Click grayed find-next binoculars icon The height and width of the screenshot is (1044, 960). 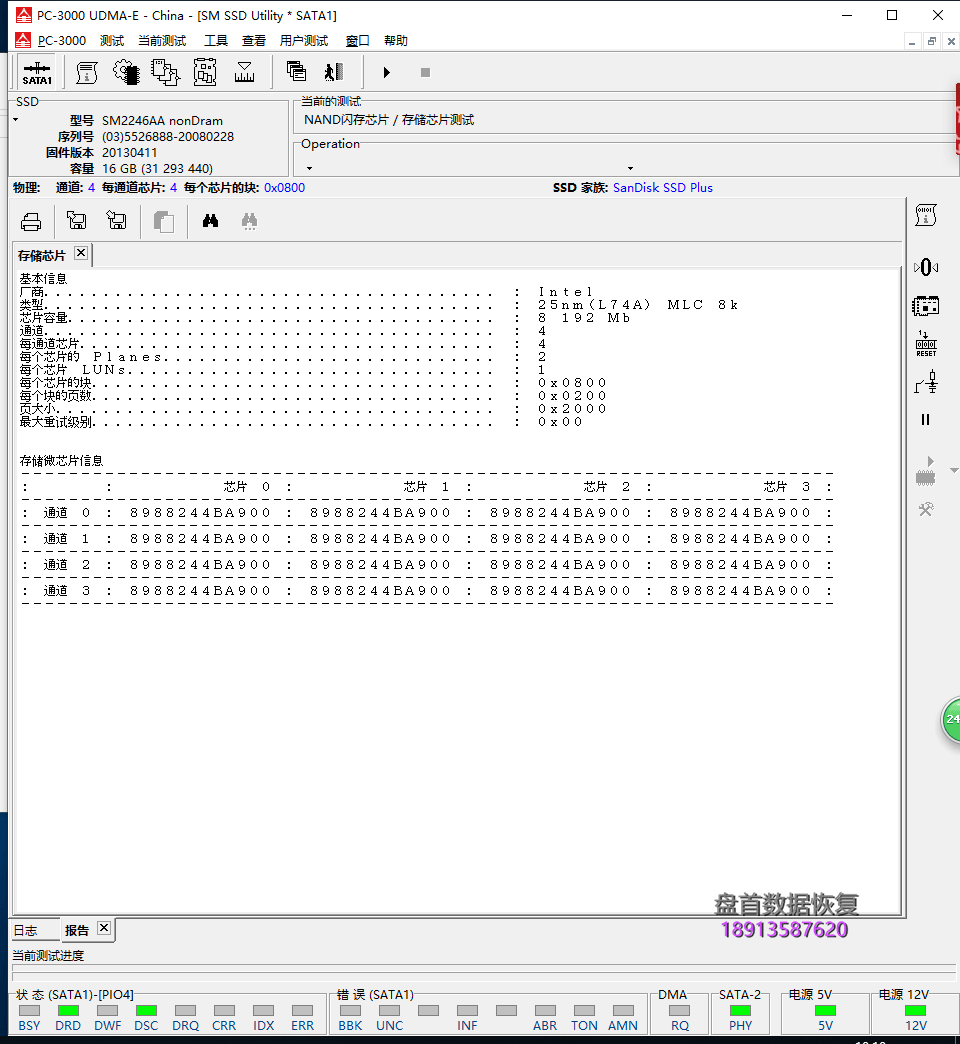(x=250, y=221)
